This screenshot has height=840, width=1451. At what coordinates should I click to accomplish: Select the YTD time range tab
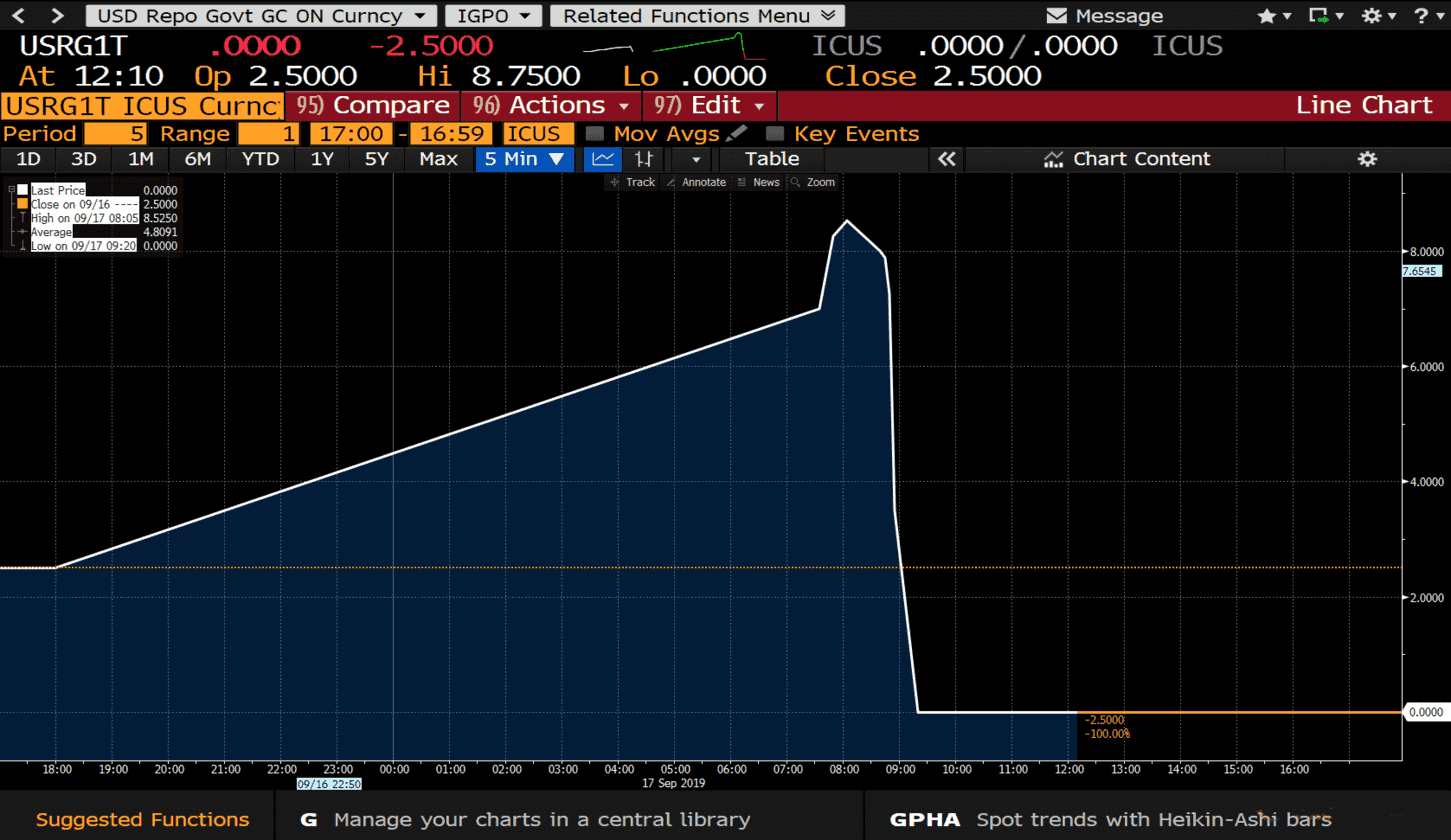pos(260,159)
